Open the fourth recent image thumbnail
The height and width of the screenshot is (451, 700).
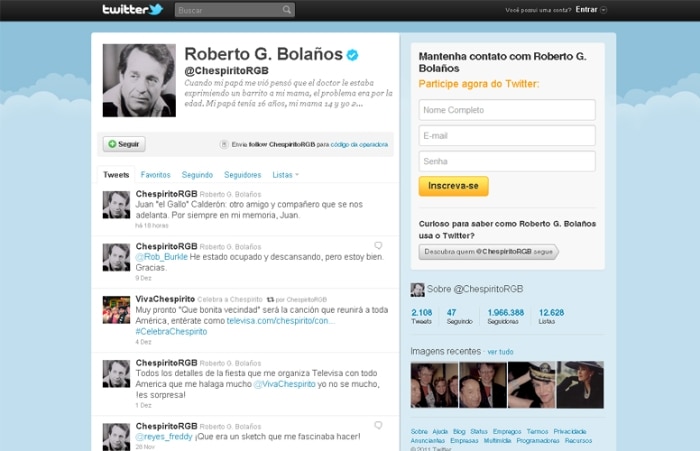point(580,385)
